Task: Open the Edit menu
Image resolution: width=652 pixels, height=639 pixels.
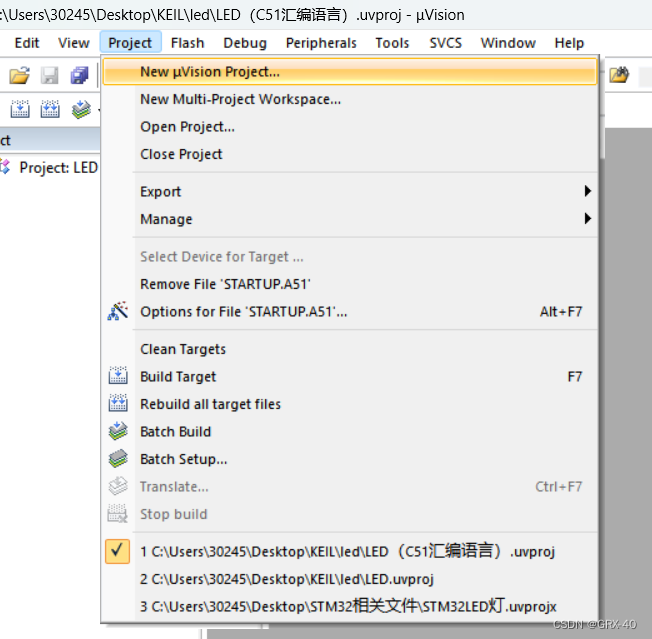Action: click(x=27, y=43)
